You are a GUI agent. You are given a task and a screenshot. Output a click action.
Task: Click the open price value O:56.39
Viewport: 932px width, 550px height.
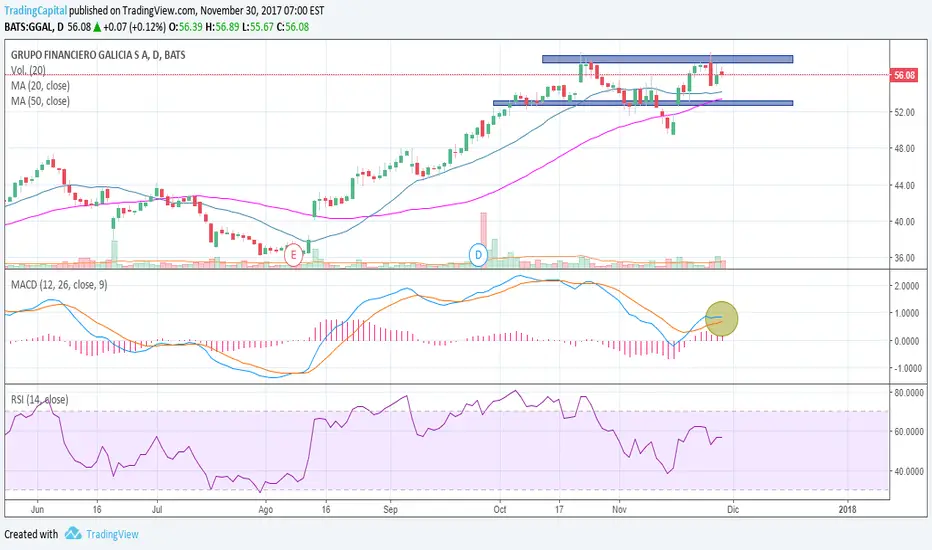[185, 27]
